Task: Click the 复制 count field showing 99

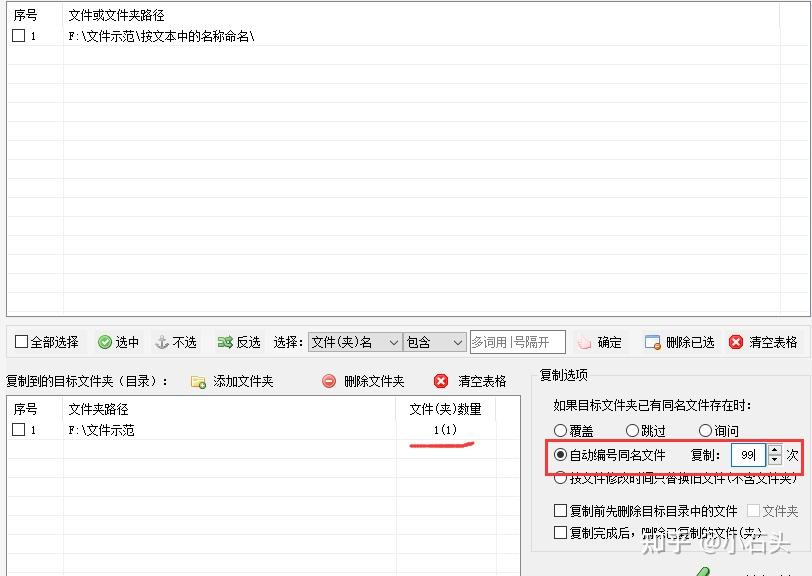Action: tap(748, 455)
